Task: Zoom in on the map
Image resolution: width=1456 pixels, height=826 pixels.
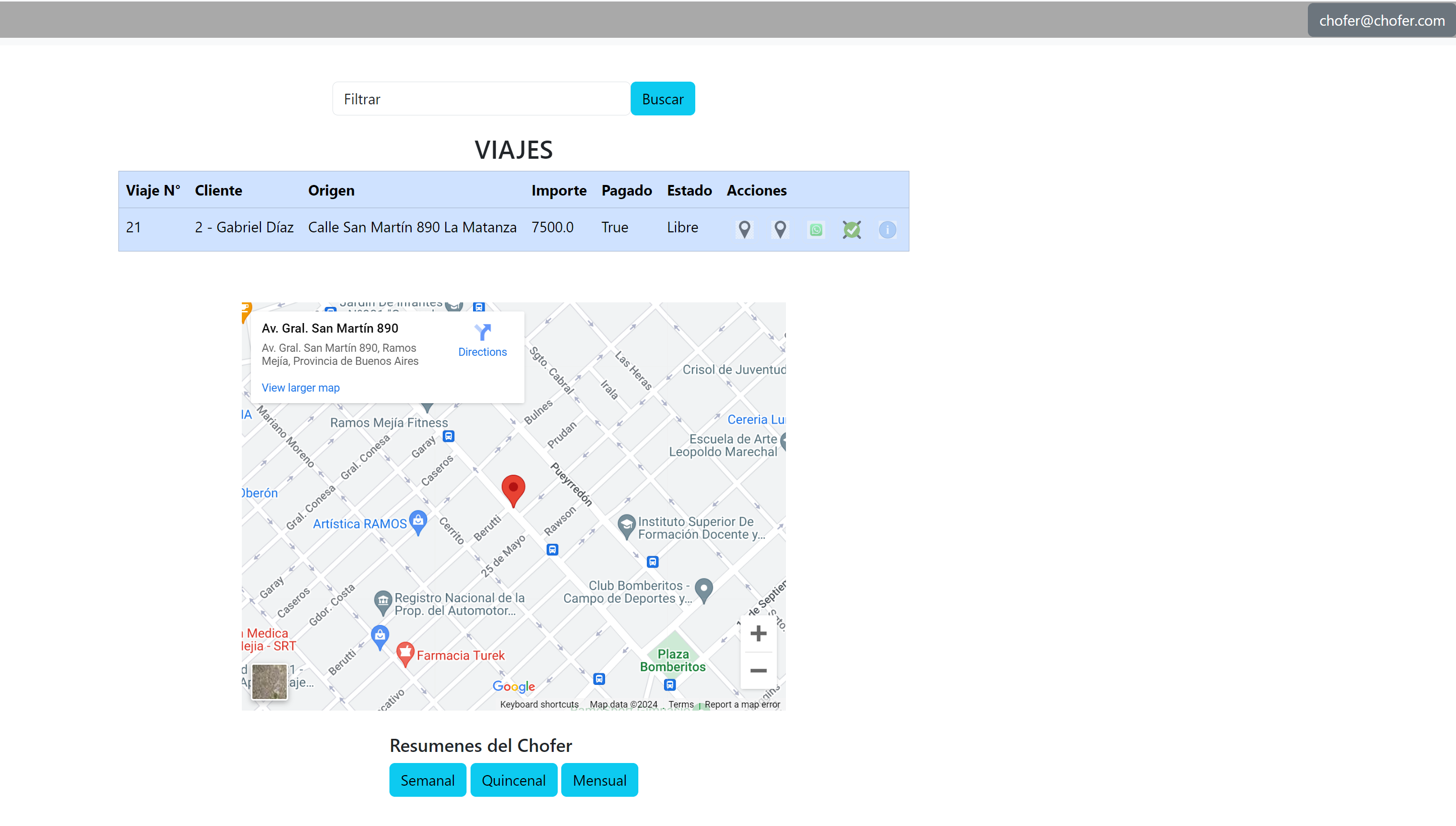Action: coord(758,633)
